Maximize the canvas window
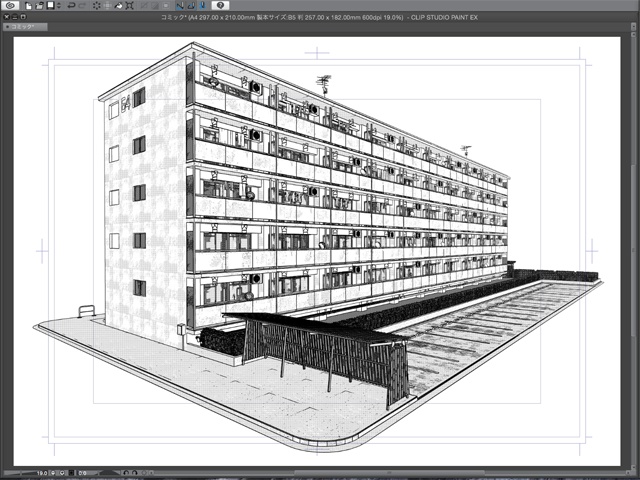The height and width of the screenshot is (480, 640). pos(23,17)
